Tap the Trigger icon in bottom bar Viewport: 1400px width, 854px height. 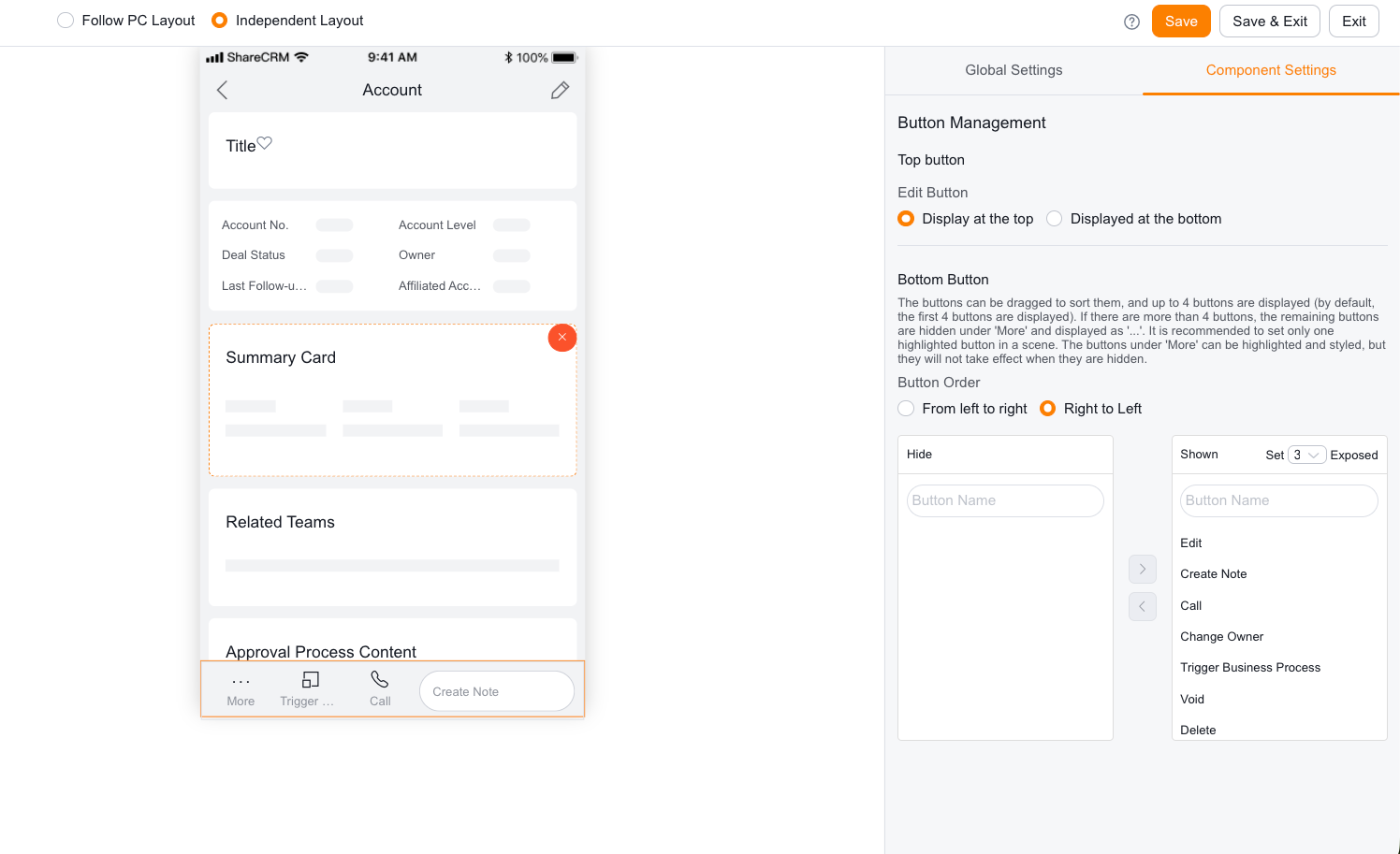pos(311,679)
